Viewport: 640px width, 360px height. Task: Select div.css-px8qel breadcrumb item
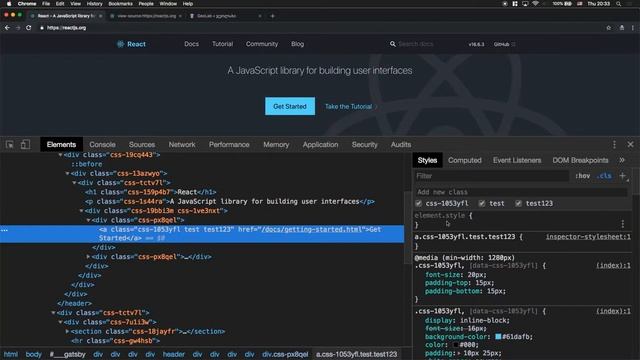tap(285, 354)
